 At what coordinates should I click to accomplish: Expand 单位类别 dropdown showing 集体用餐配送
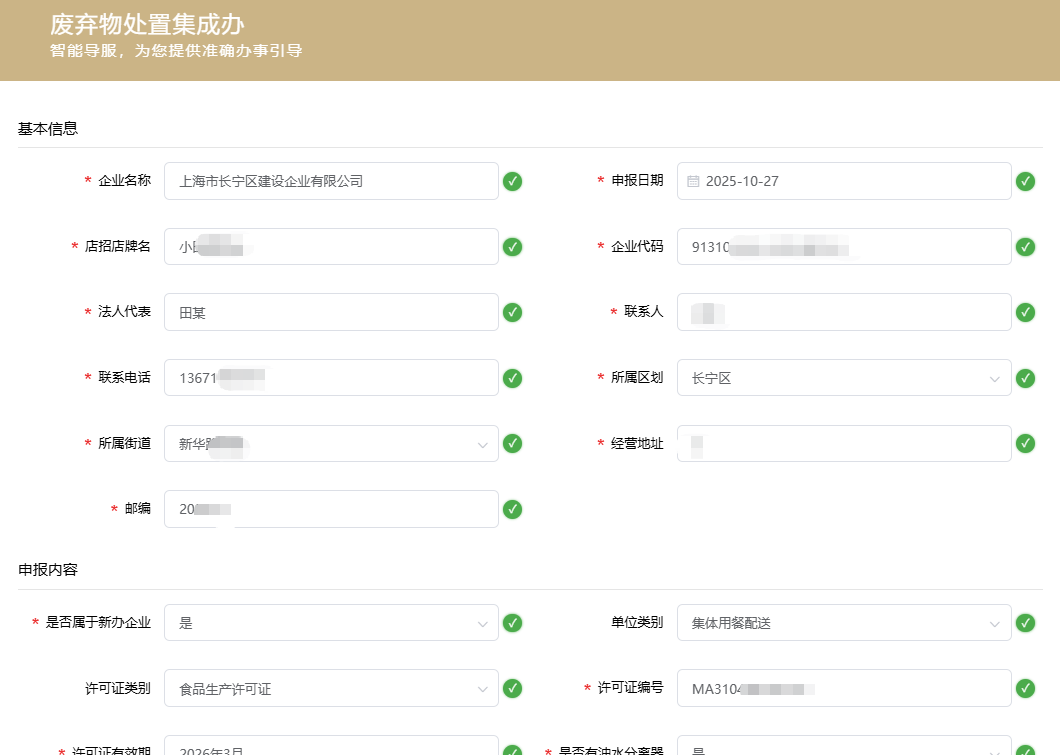click(x=843, y=623)
